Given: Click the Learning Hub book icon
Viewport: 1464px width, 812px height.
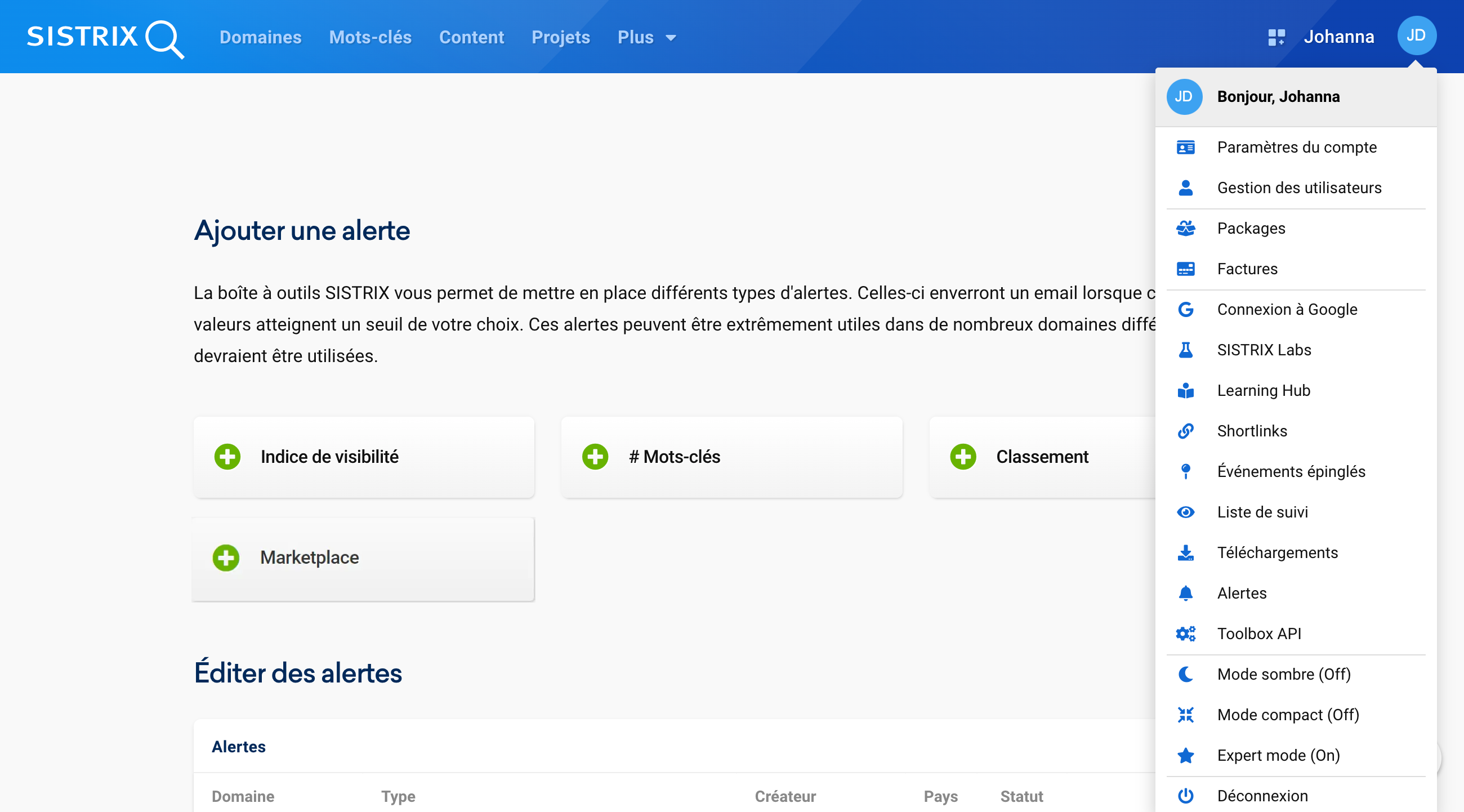Looking at the screenshot, I should (1185, 391).
